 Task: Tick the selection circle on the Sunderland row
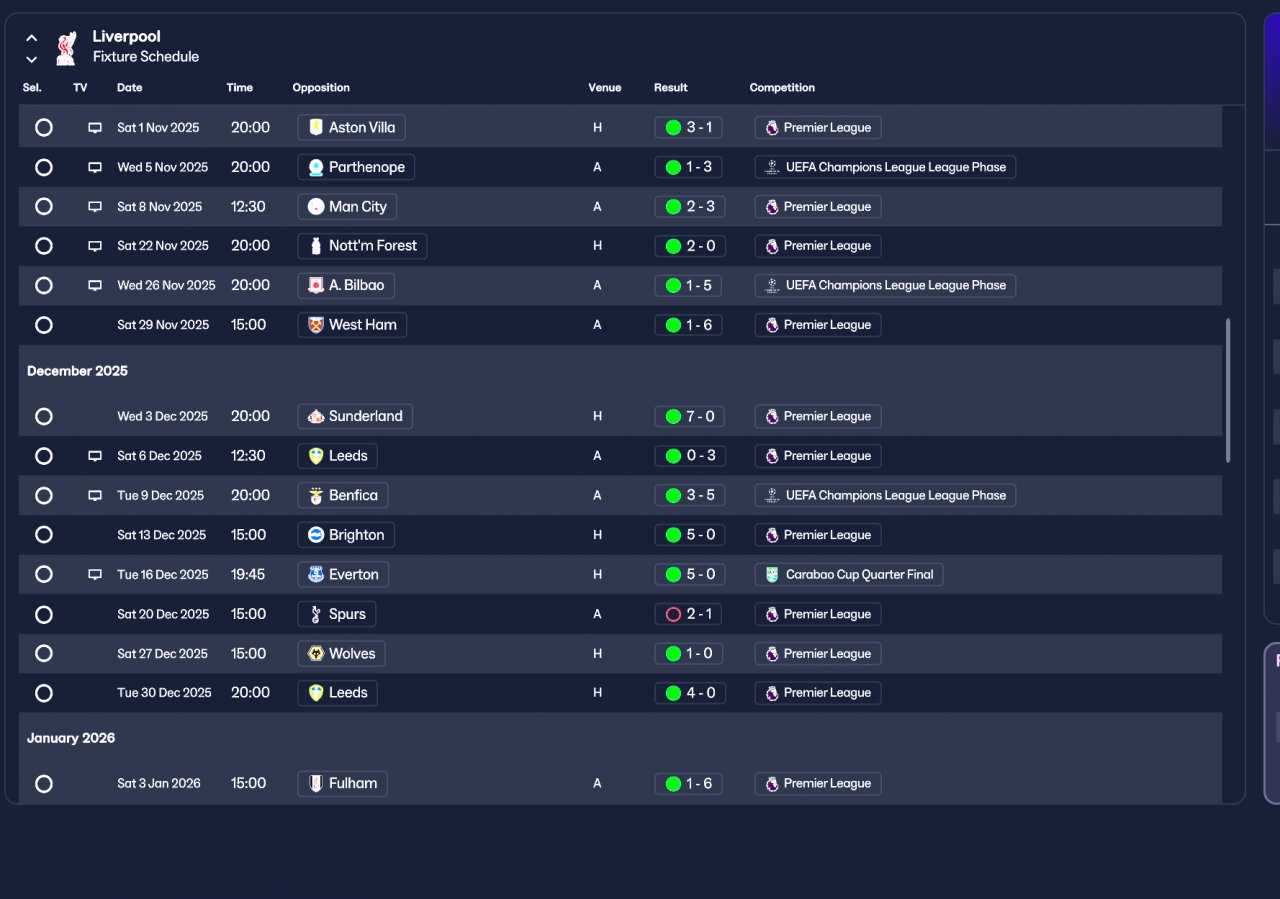point(44,416)
